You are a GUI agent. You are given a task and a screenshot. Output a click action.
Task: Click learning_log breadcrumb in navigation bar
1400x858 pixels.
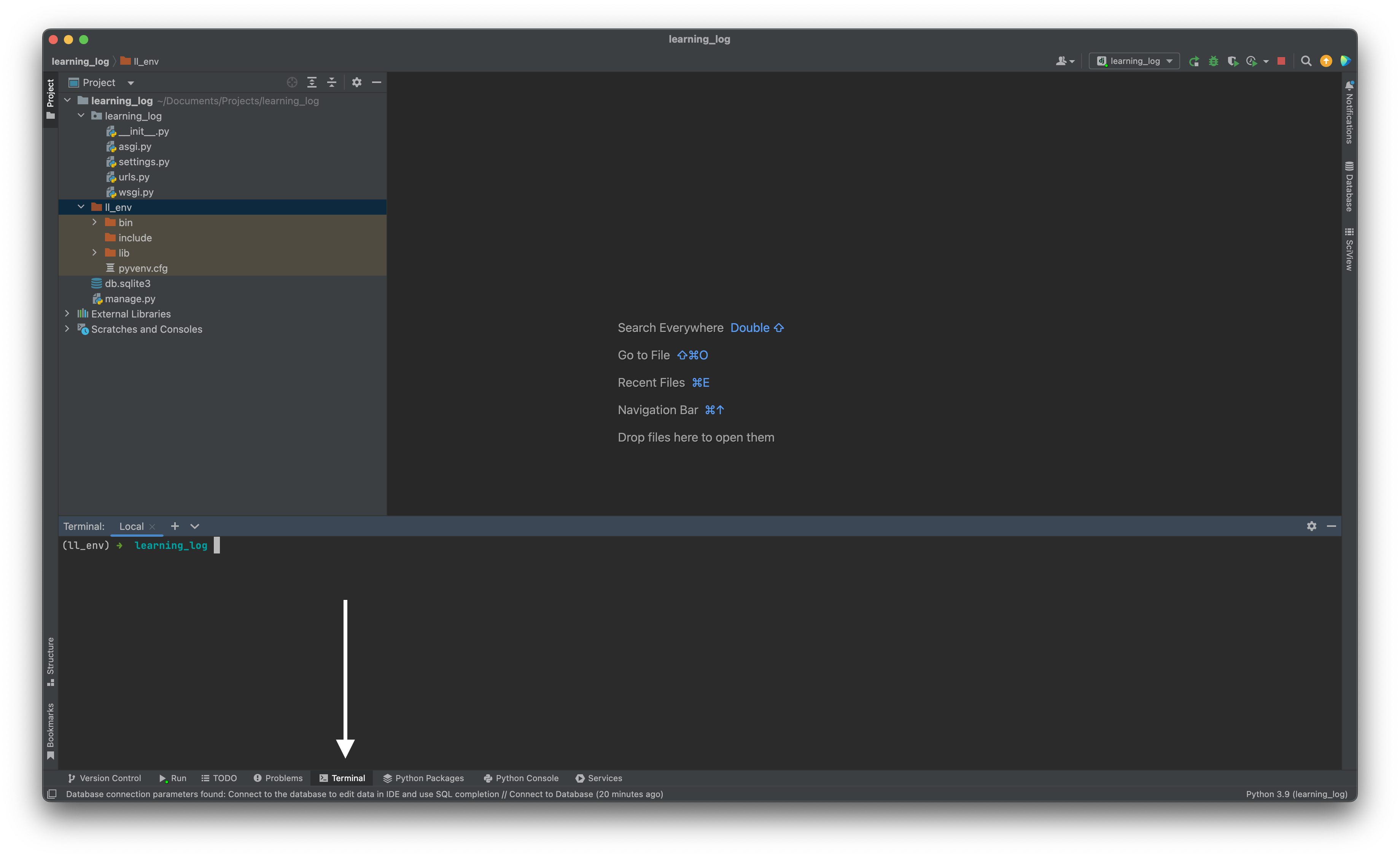point(80,61)
